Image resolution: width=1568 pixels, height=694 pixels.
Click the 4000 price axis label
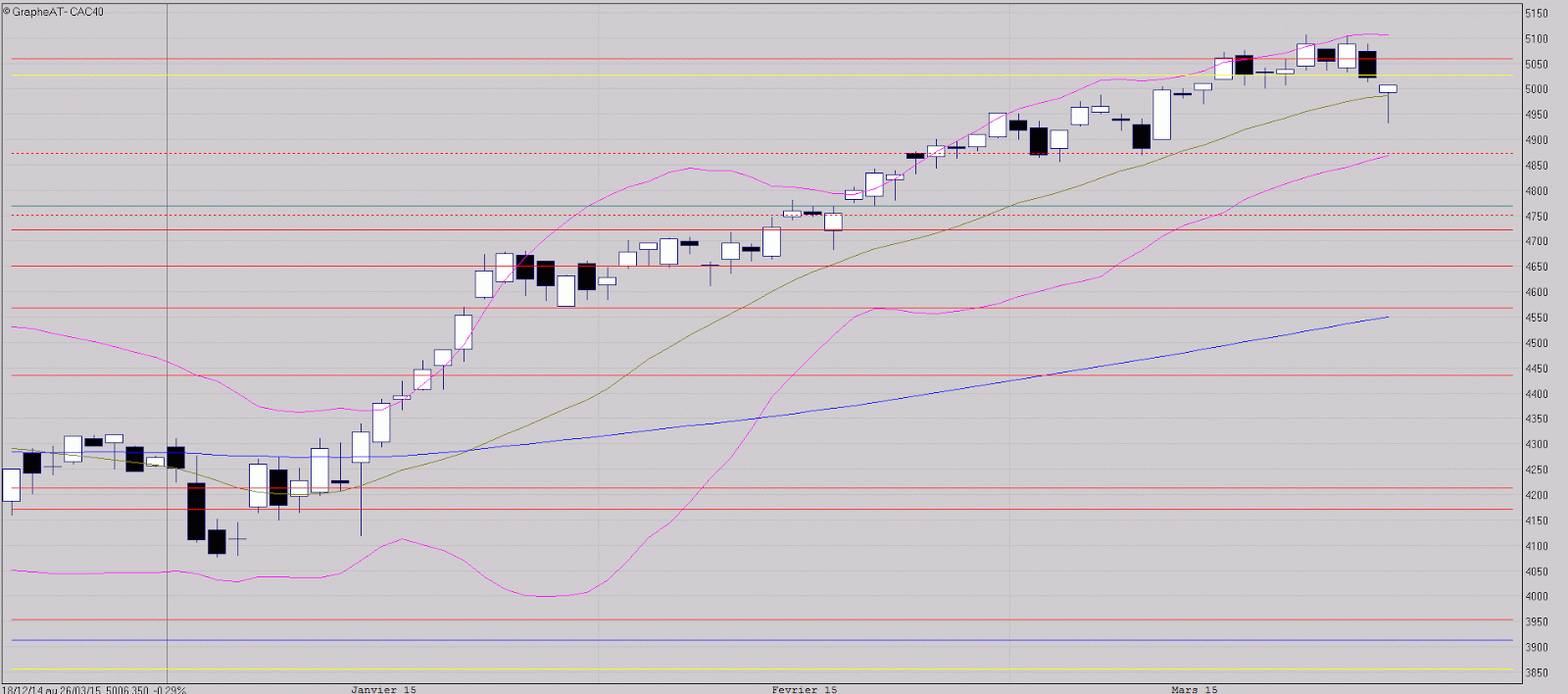1536,596
